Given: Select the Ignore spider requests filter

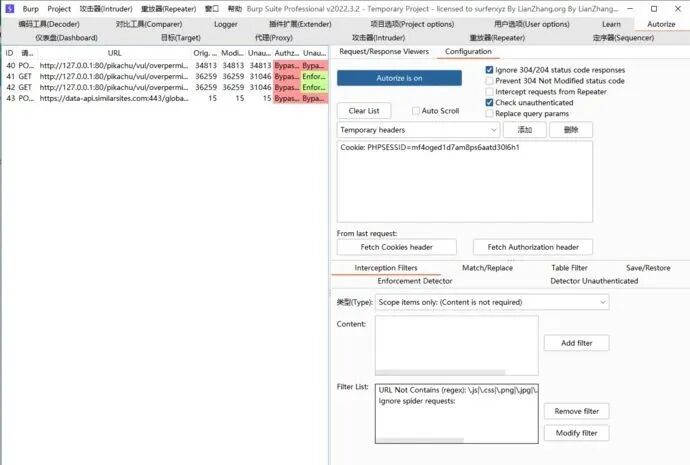Looking at the screenshot, I should click(x=457, y=401).
